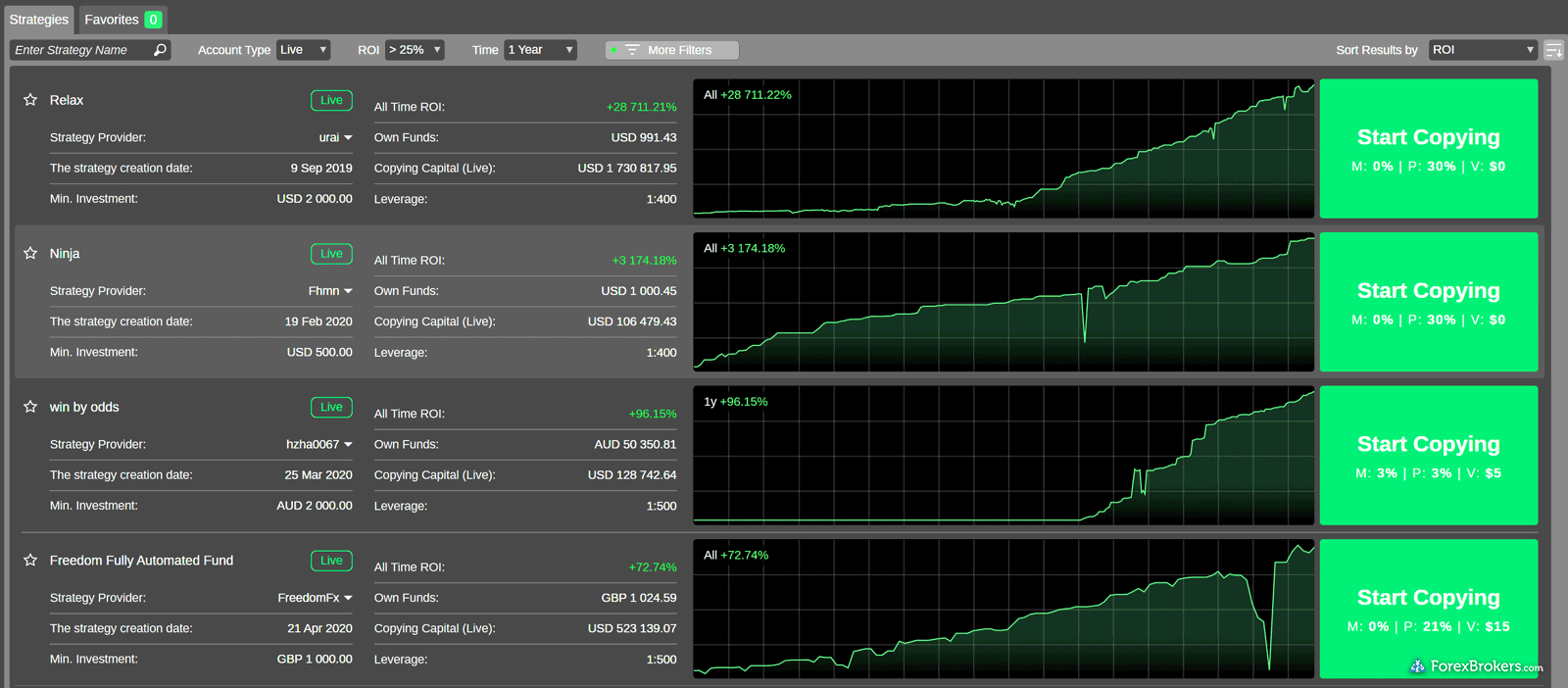The height and width of the screenshot is (688, 1568).
Task: Toggle sort order icon at far right
Action: pyautogui.click(x=1553, y=50)
